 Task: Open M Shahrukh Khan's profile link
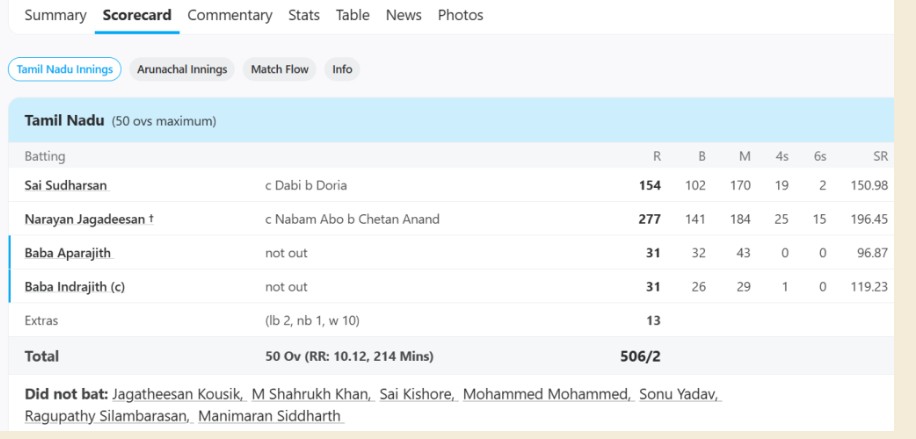(x=313, y=395)
